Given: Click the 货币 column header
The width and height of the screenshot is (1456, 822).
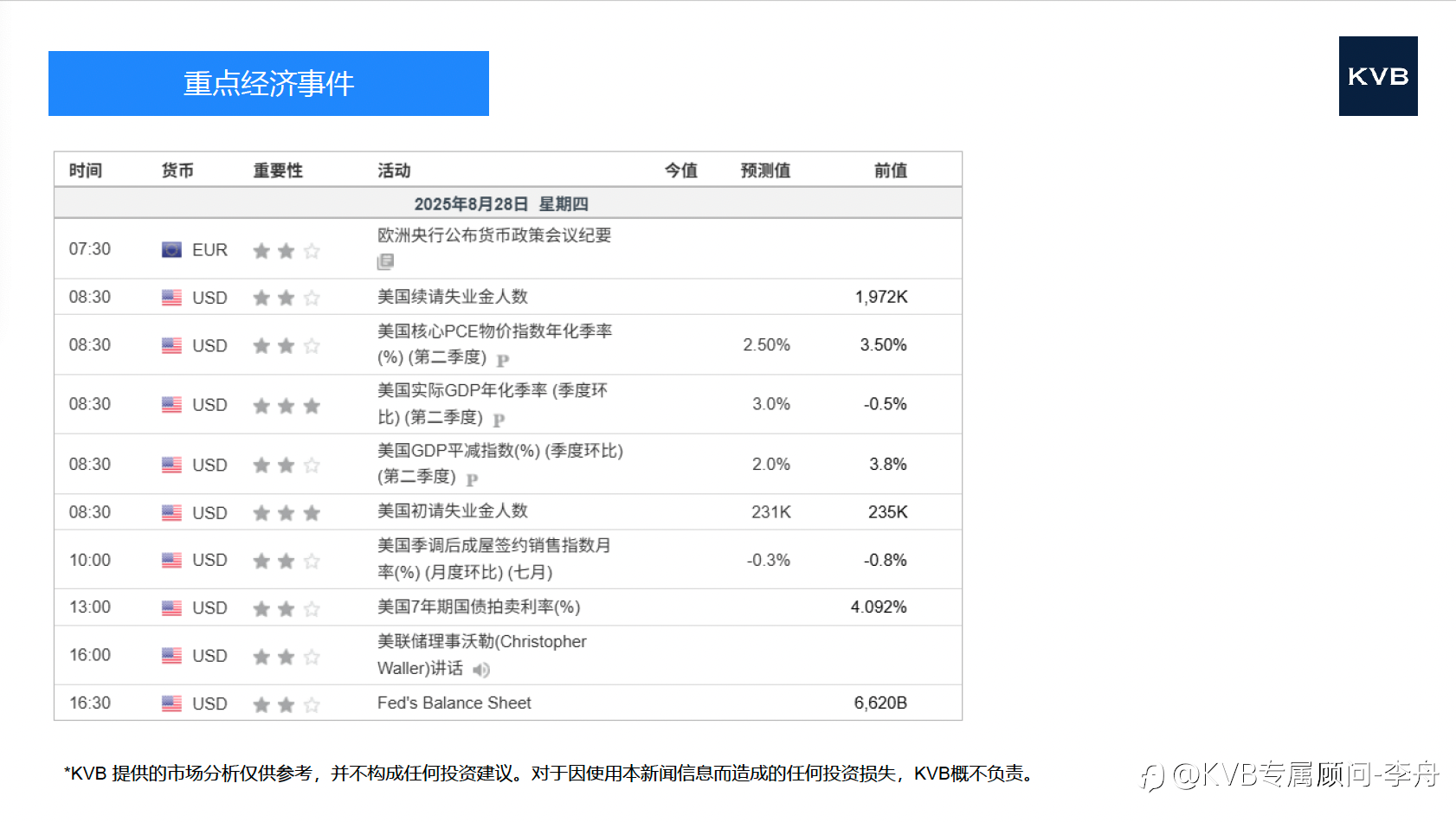Looking at the screenshot, I should (177, 170).
